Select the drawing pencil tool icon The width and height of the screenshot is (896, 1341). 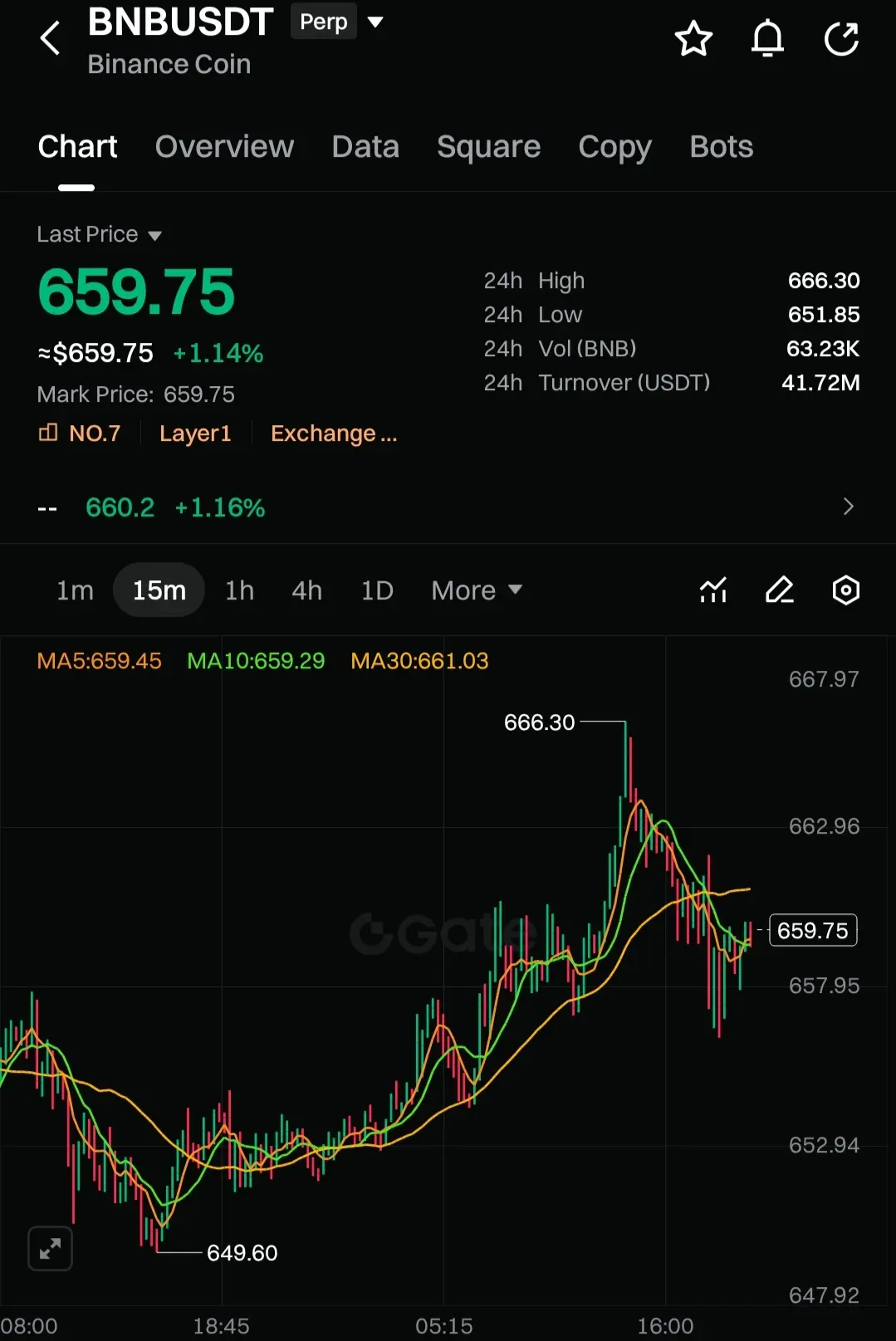[780, 590]
